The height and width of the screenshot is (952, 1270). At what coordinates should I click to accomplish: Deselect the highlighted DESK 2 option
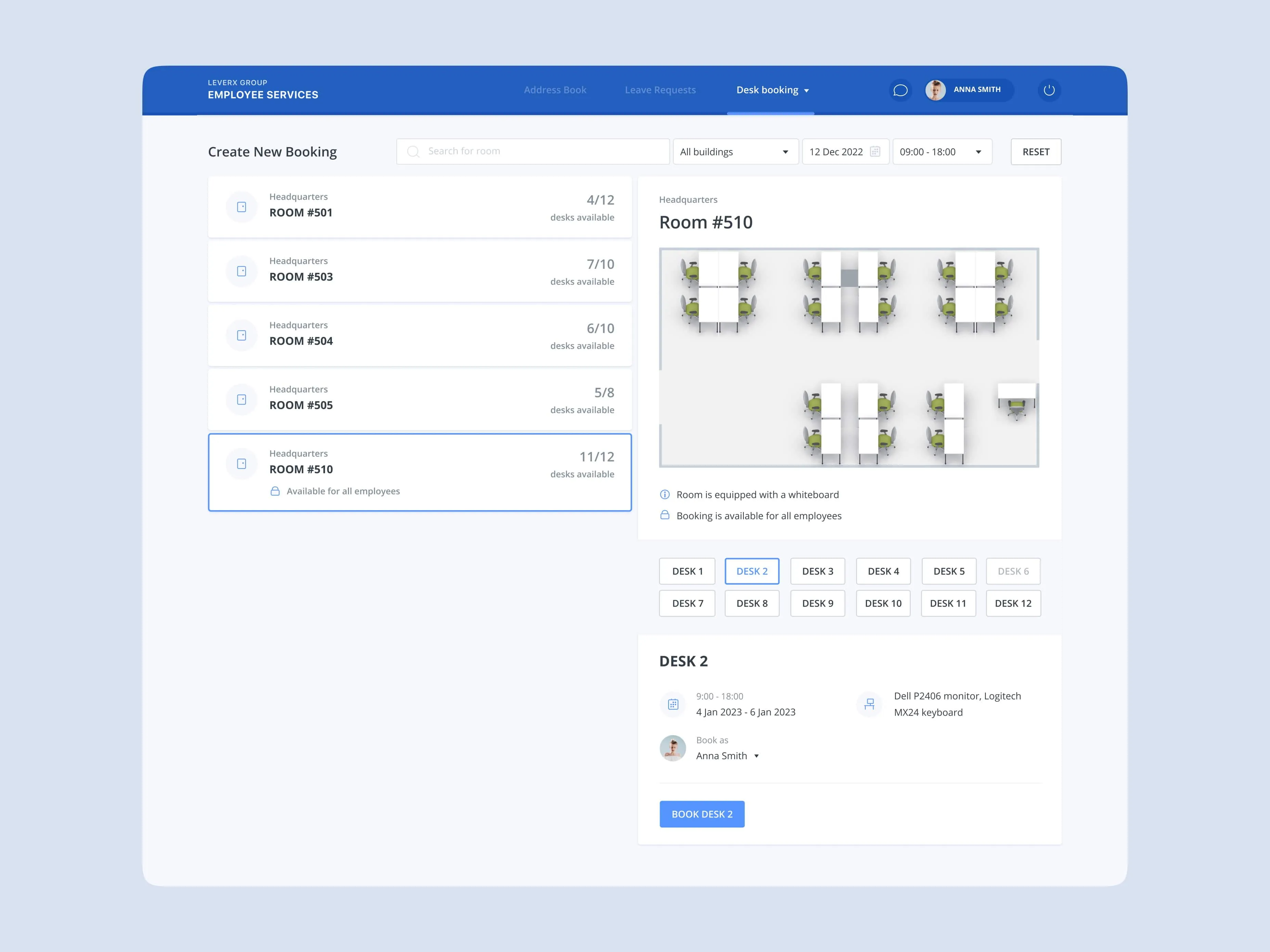click(752, 571)
